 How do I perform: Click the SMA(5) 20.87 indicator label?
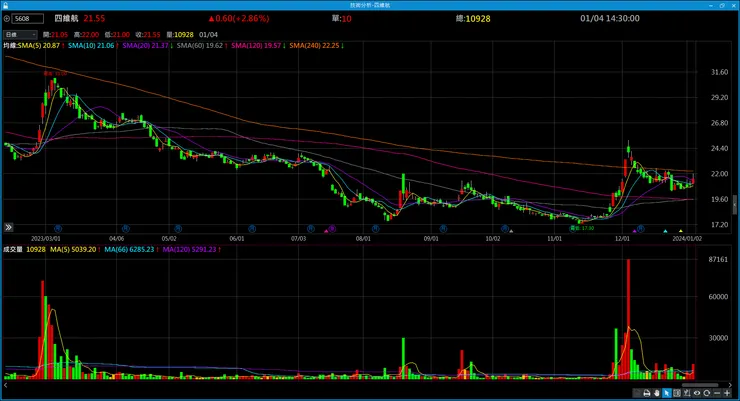point(41,46)
